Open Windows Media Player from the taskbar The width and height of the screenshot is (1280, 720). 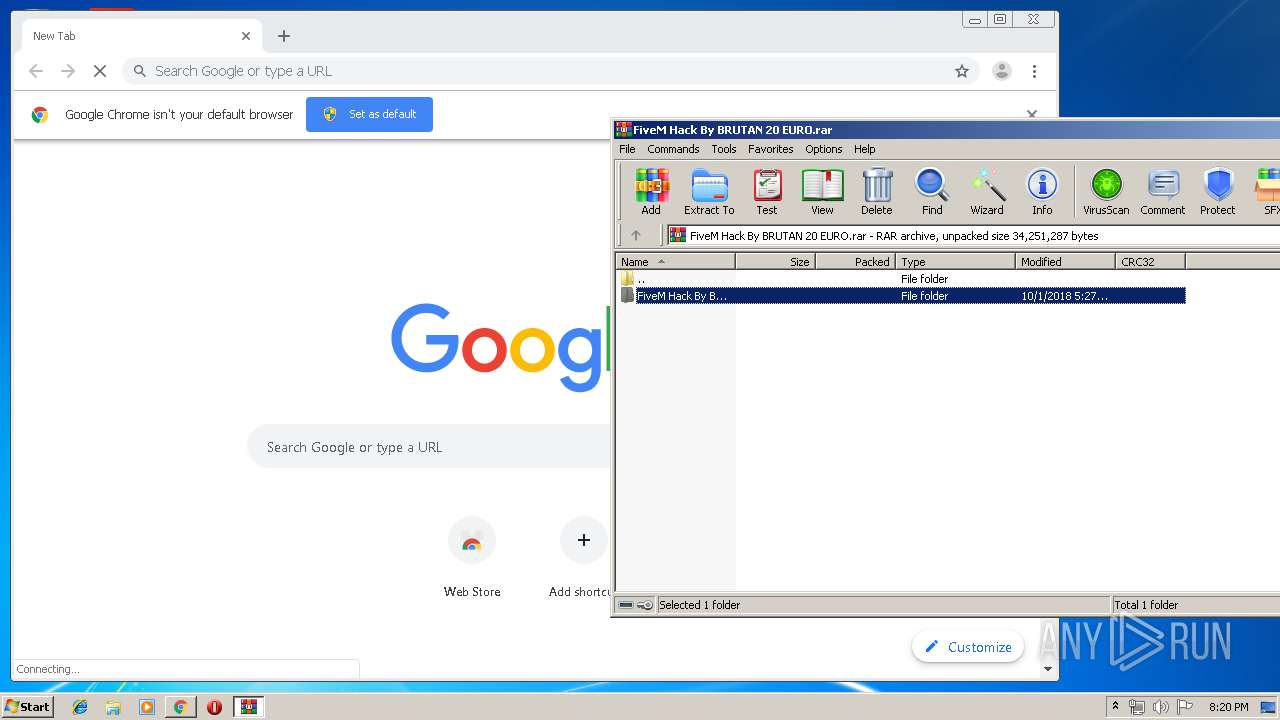[x=147, y=707]
